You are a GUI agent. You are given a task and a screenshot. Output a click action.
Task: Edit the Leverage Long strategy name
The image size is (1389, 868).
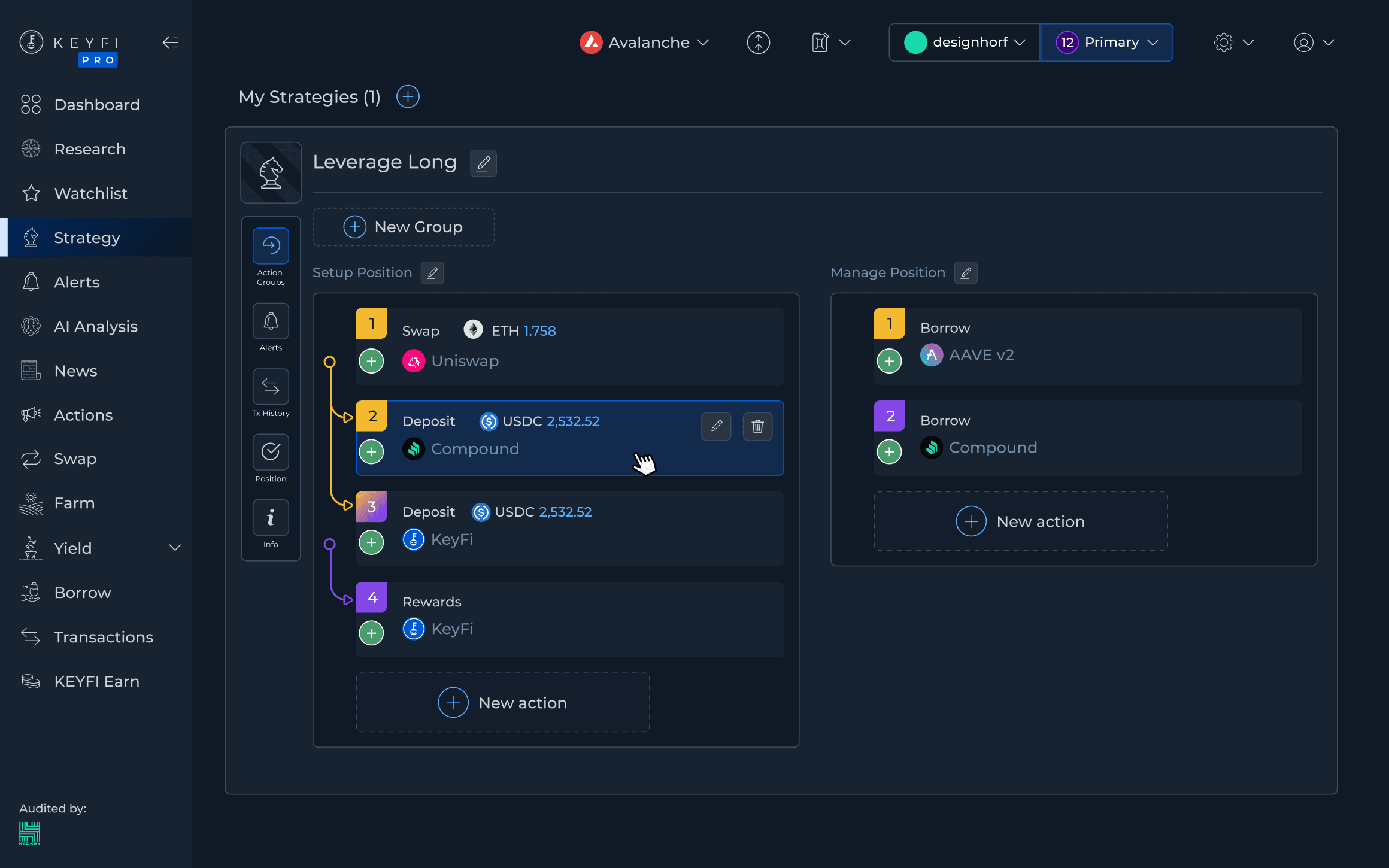click(483, 163)
